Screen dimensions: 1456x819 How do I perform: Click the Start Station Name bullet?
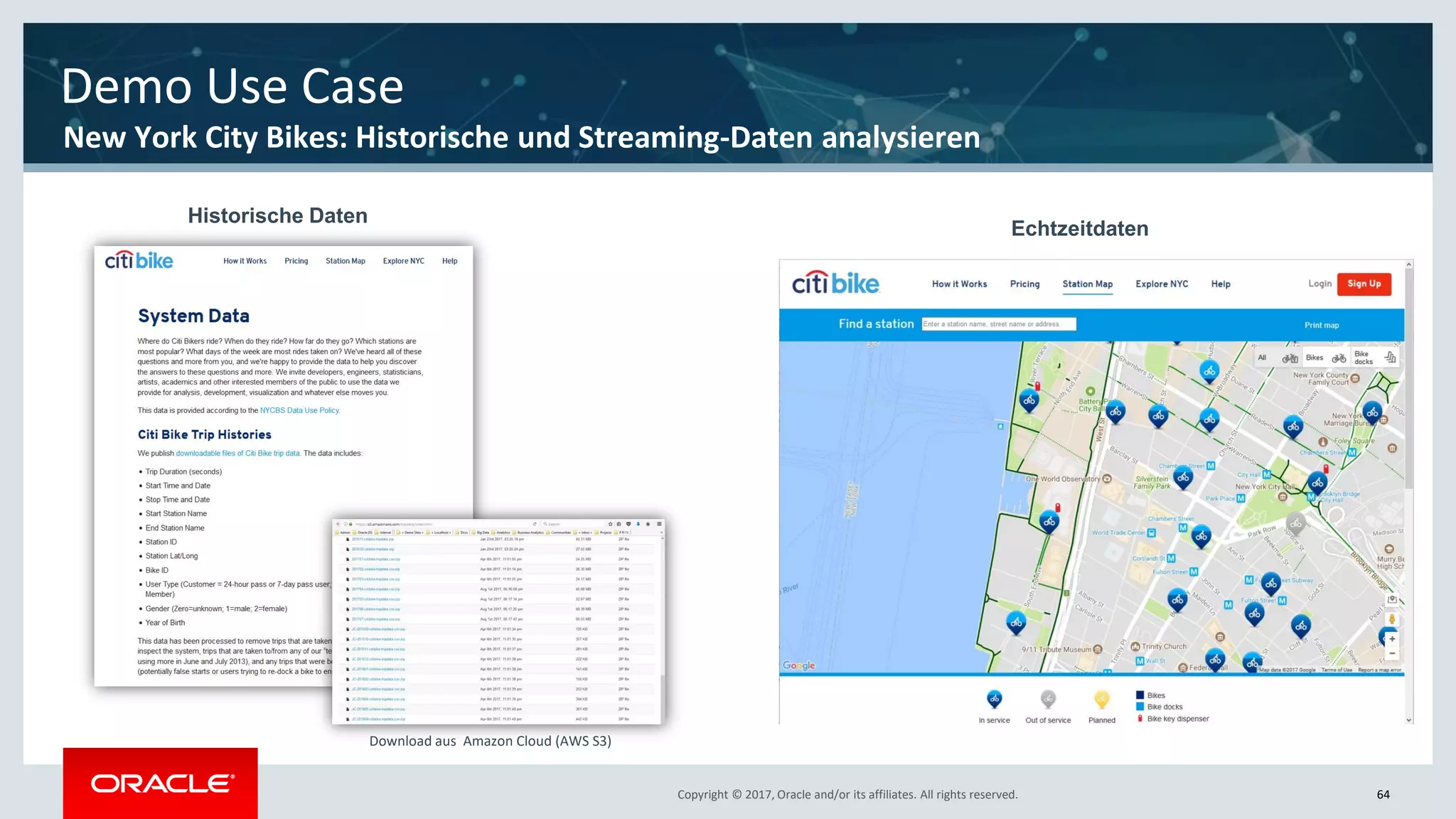click(x=176, y=513)
